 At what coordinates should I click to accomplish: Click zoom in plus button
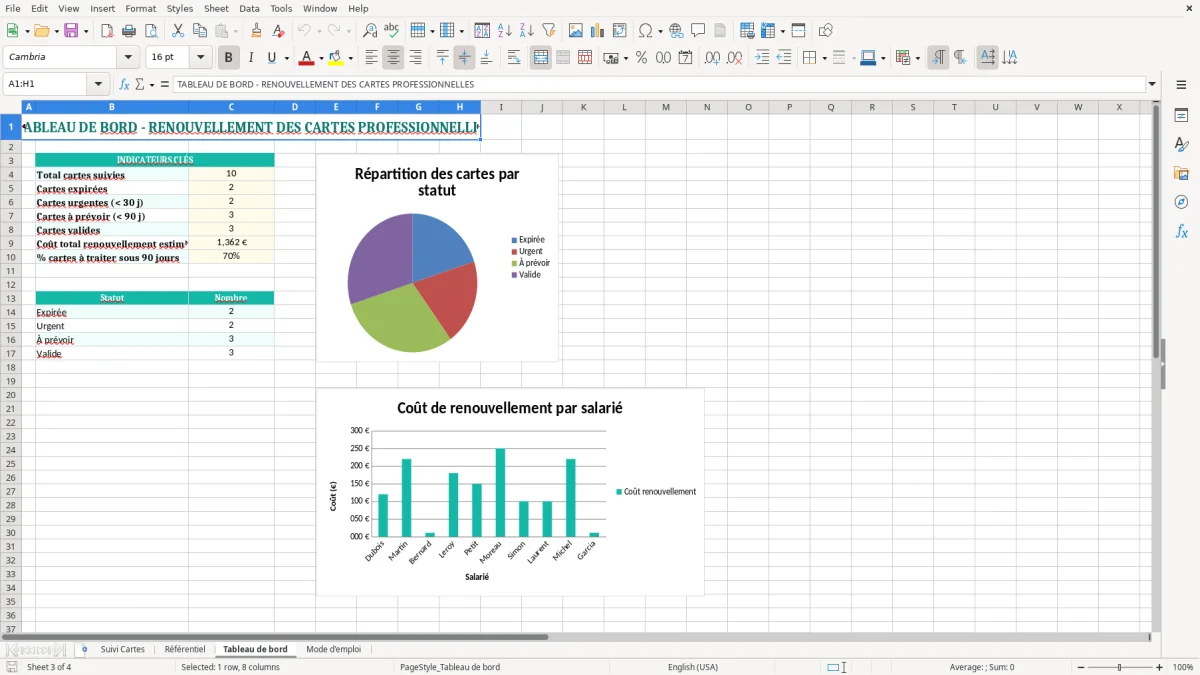pos(1160,667)
